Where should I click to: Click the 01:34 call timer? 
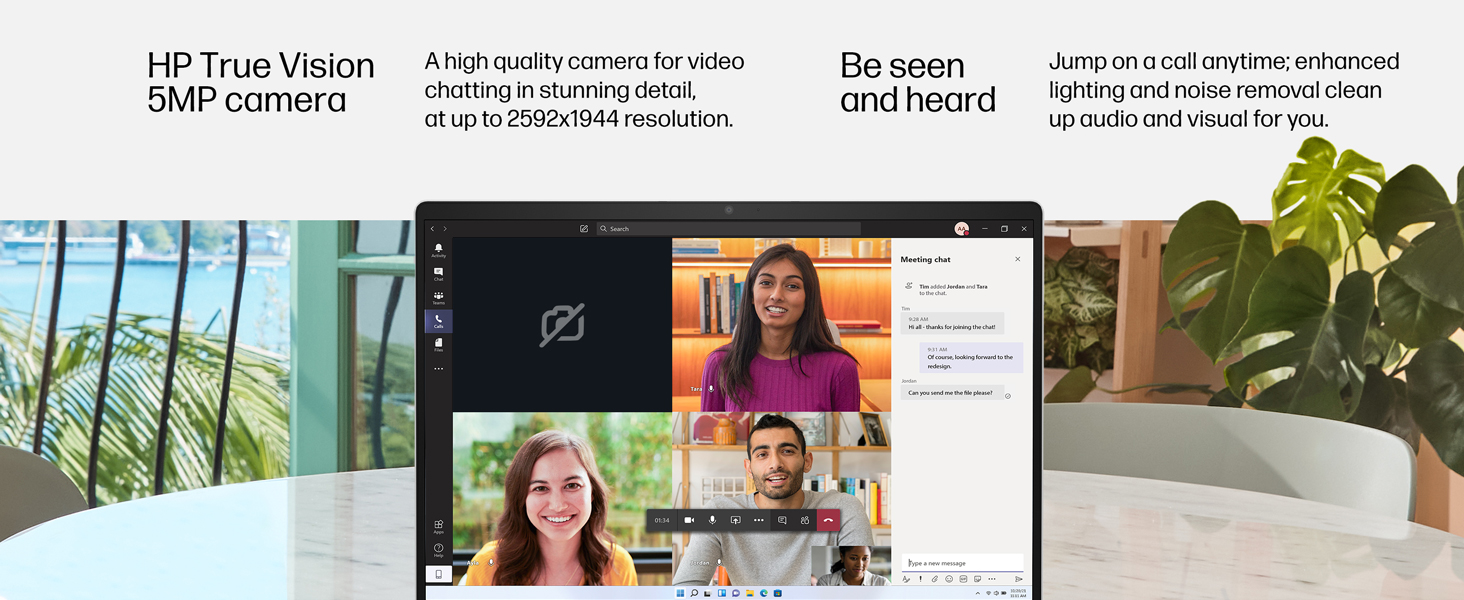pos(662,520)
